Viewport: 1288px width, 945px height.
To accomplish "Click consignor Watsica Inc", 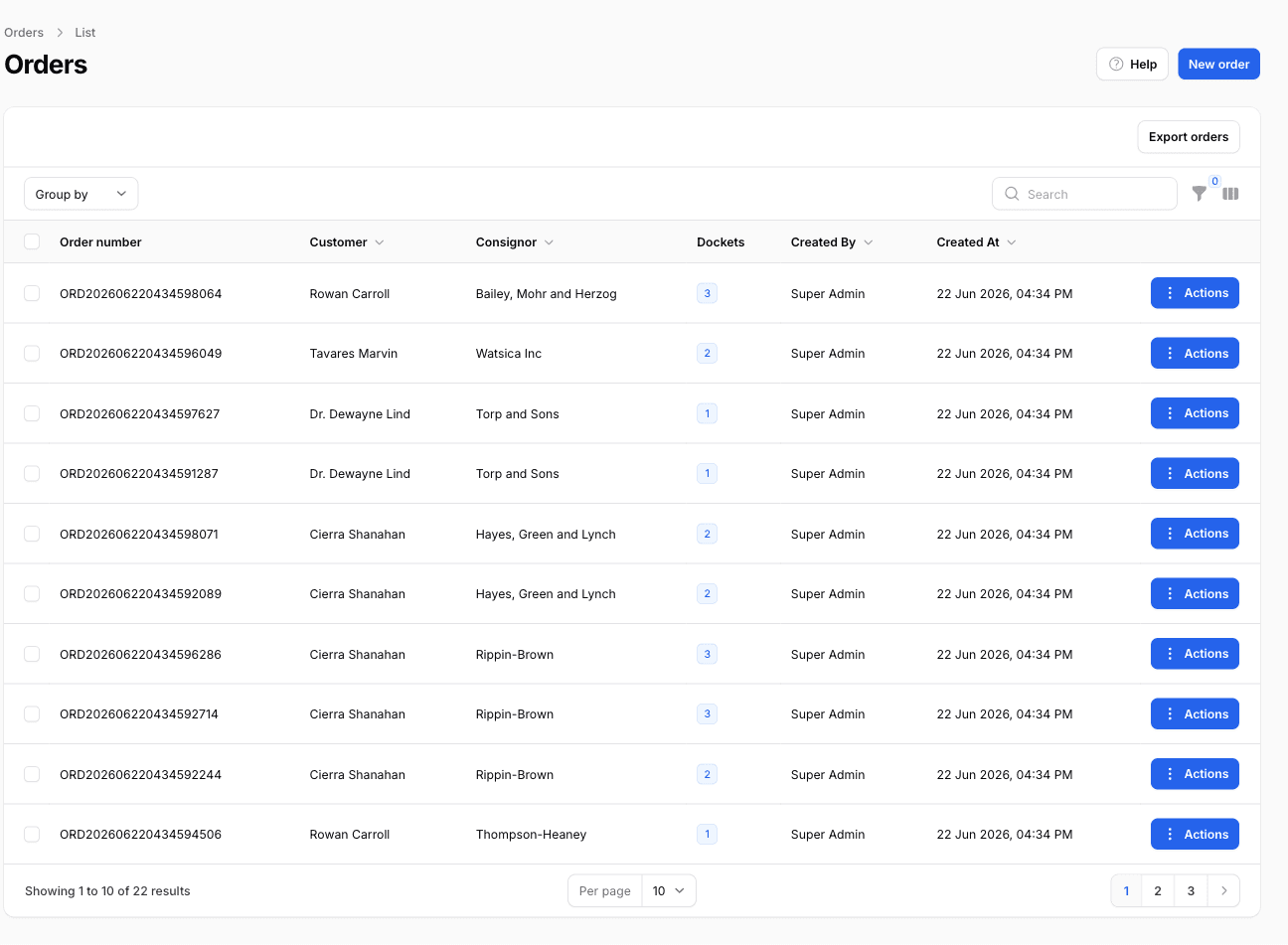I will (508, 354).
